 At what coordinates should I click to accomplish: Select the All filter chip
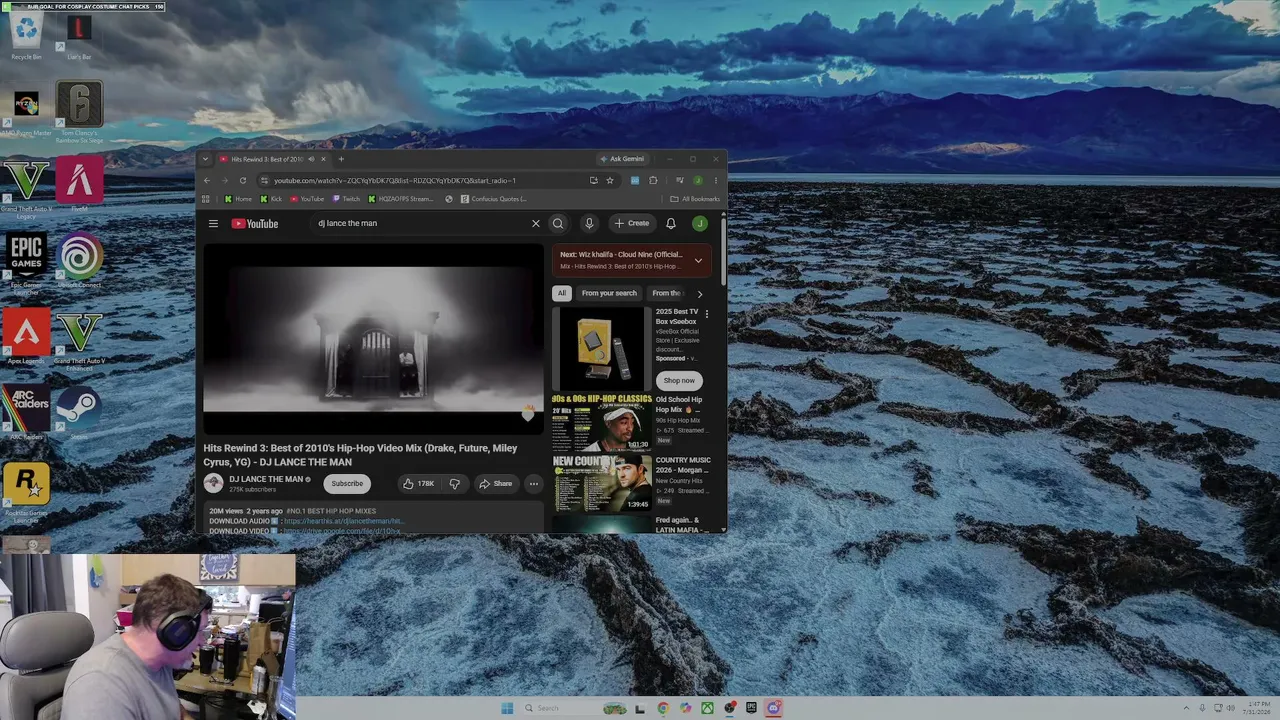562,293
